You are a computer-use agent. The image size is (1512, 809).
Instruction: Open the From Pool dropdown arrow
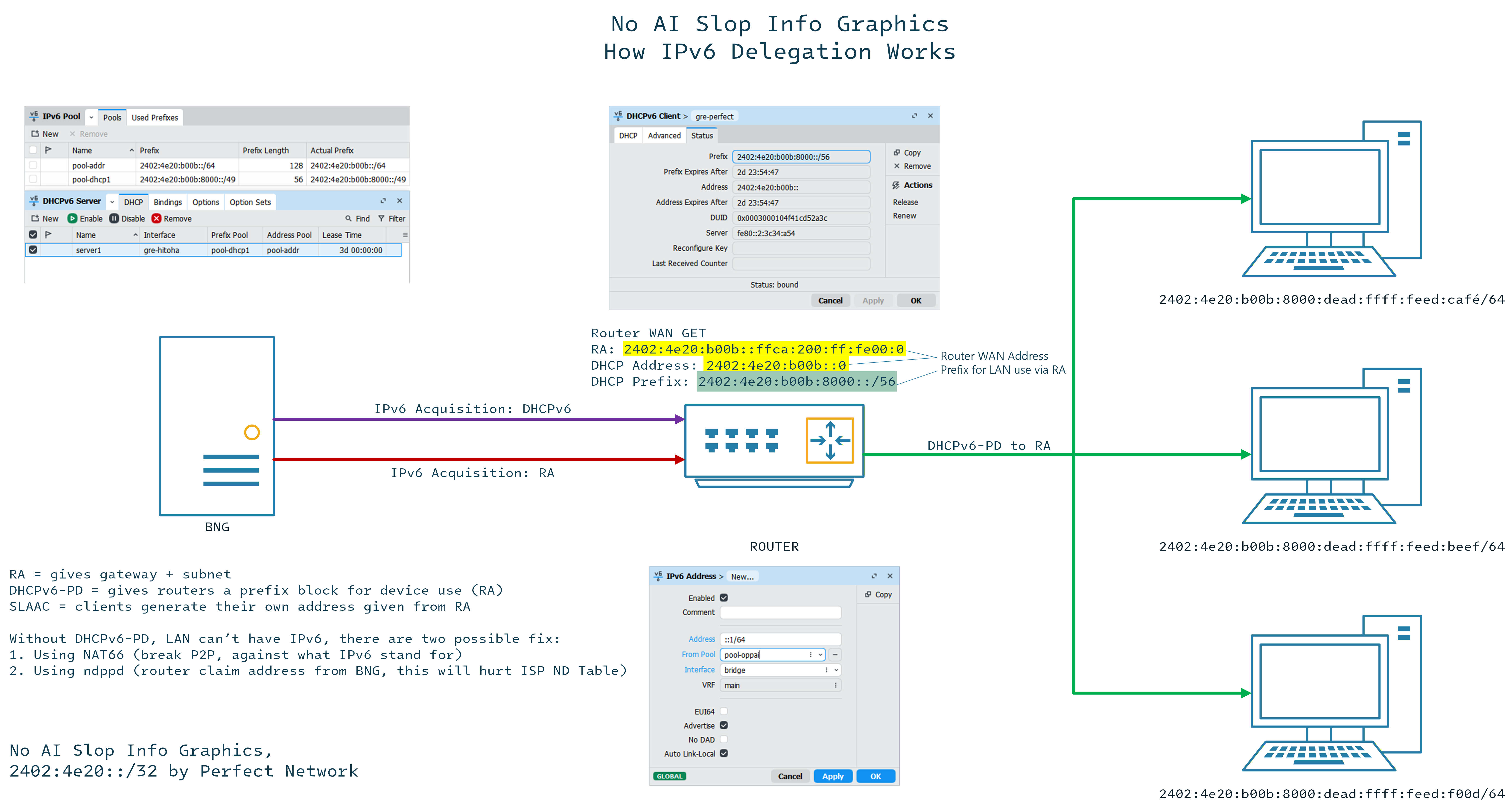(x=820, y=655)
